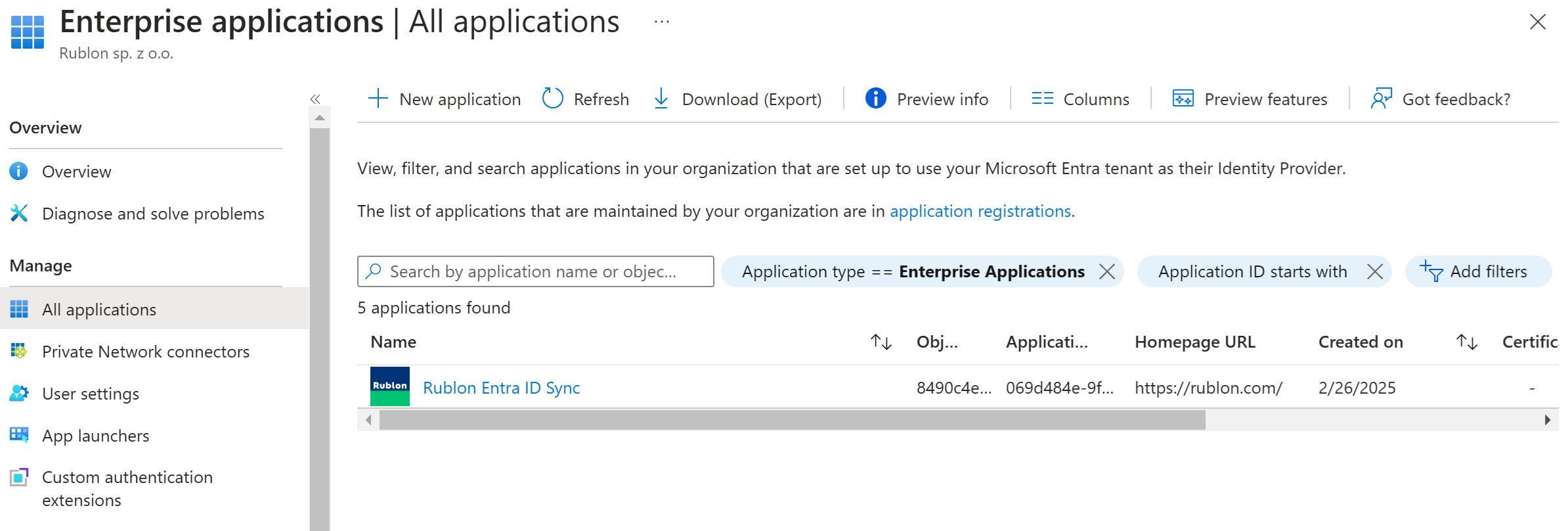Image resolution: width=1568 pixels, height=531 pixels.
Task: Open Preview features
Action: (x=1250, y=99)
